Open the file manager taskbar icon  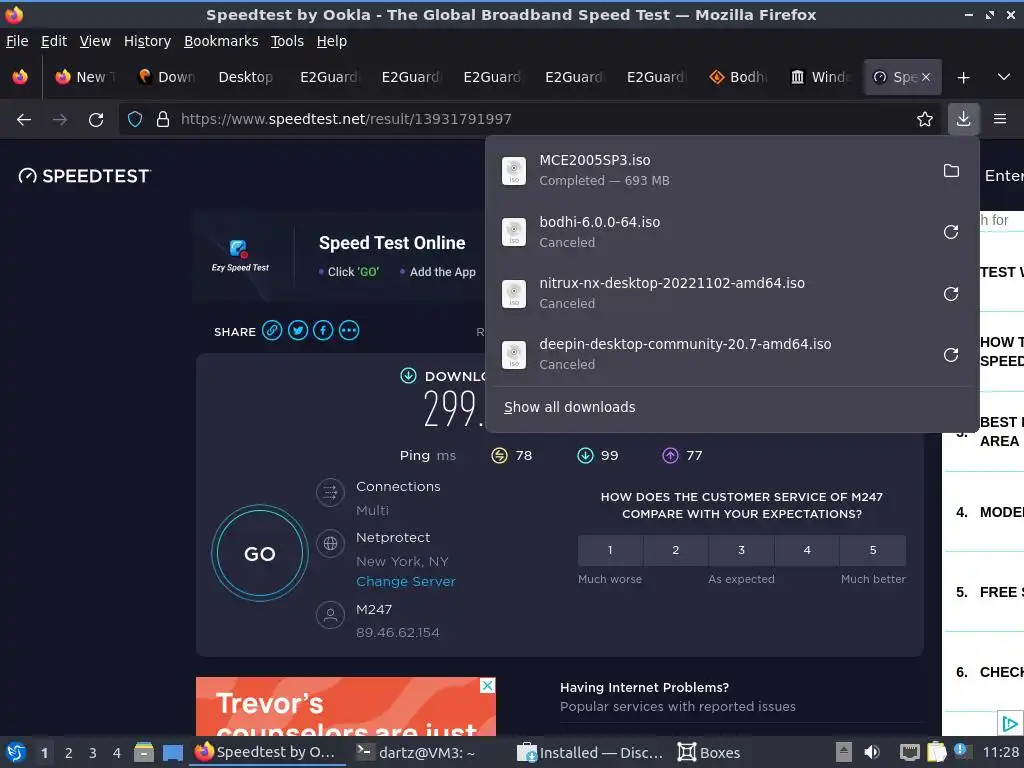144,752
